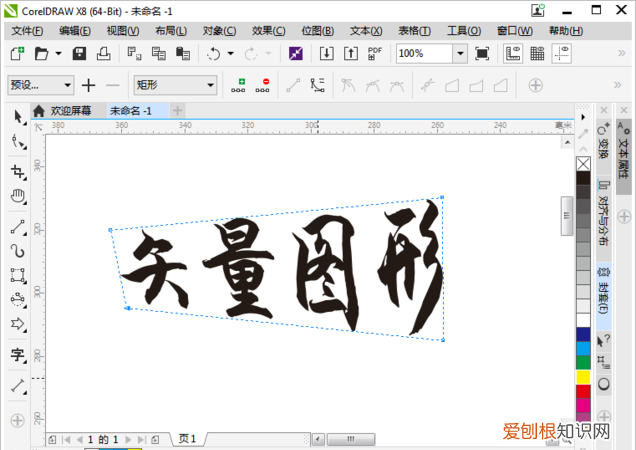Toggle the grid display
The width and height of the screenshot is (636, 450).
[537, 54]
